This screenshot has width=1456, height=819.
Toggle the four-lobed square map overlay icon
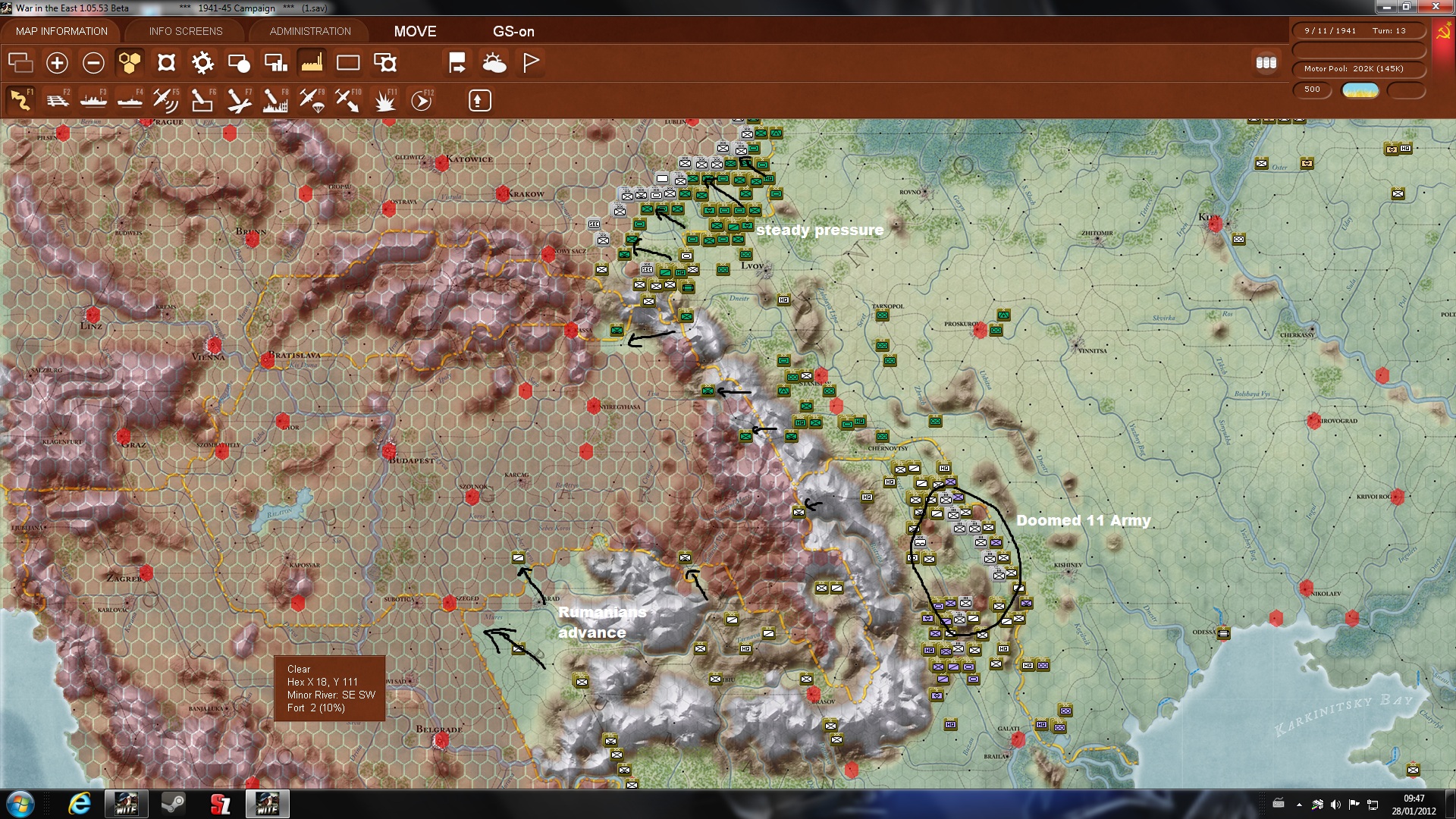pos(166,62)
